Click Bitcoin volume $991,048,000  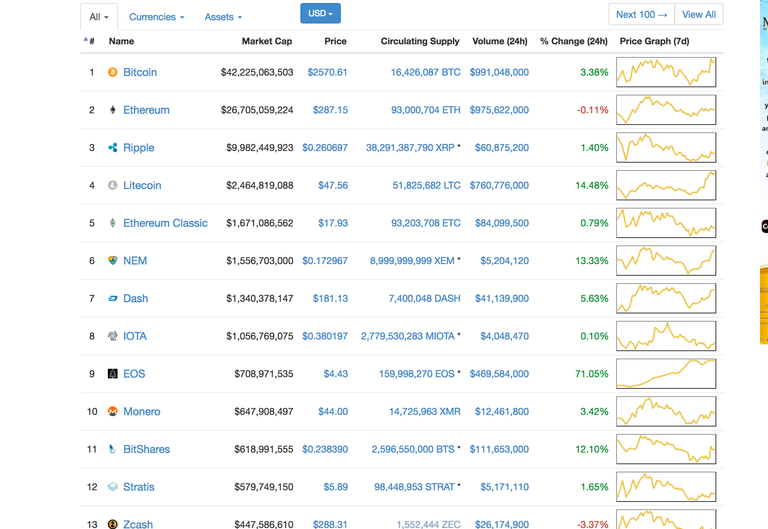coord(499,72)
